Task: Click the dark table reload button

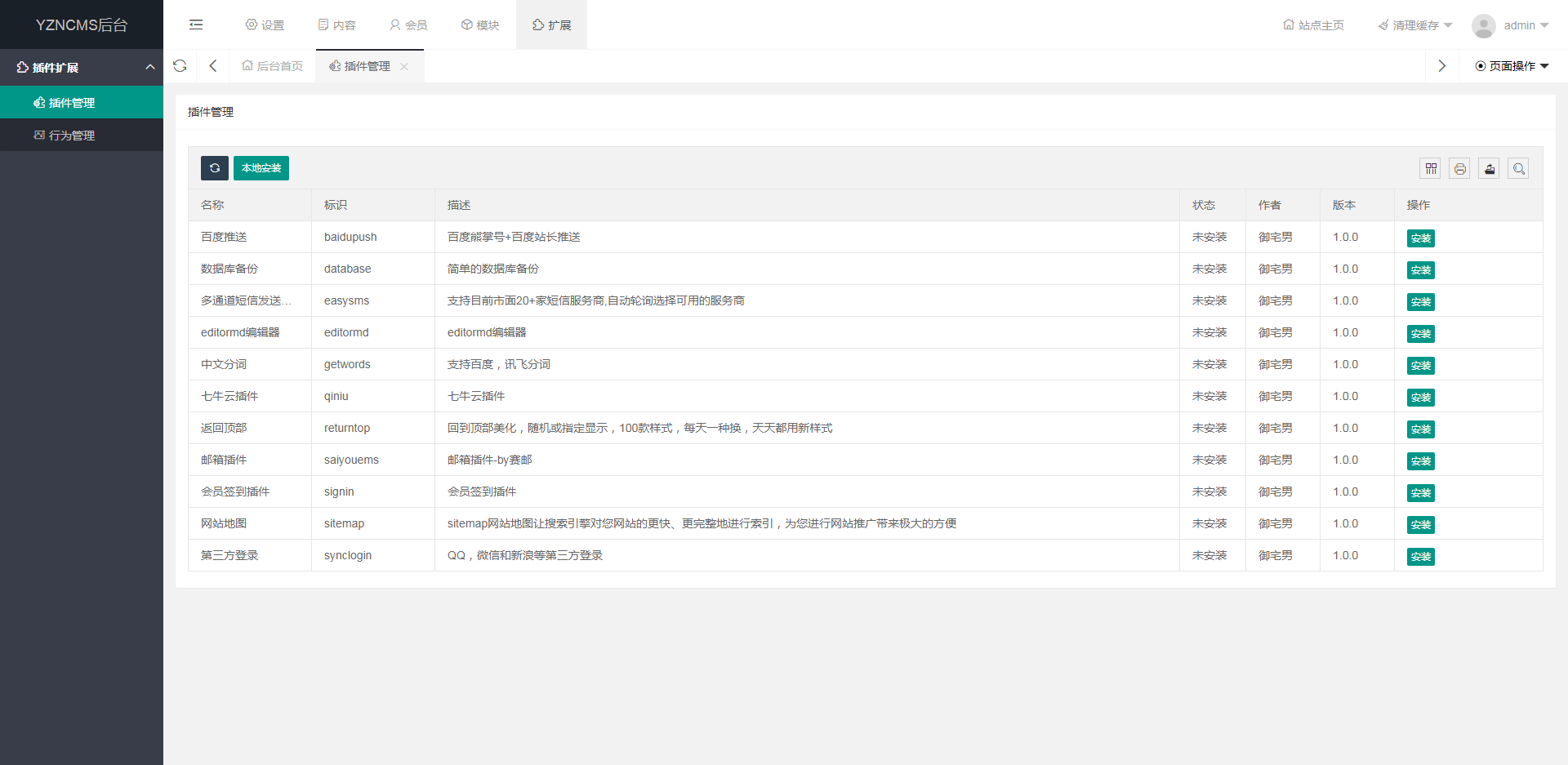Action: 215,168
